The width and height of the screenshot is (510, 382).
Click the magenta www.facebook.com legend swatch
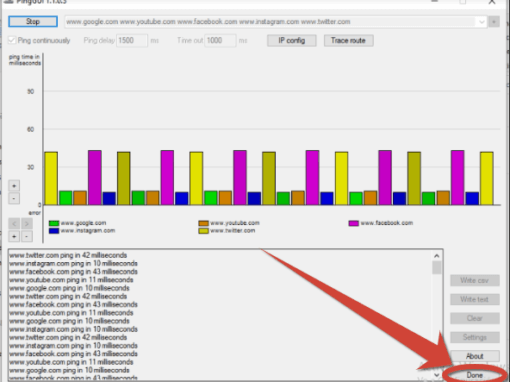coord(354,223)
